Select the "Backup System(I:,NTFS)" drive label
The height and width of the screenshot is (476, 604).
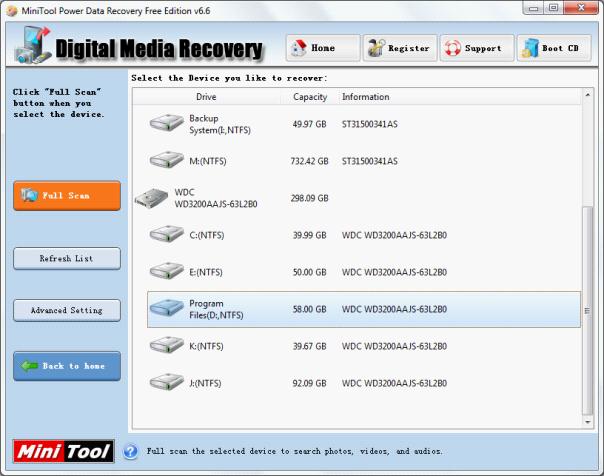point(220,124)
